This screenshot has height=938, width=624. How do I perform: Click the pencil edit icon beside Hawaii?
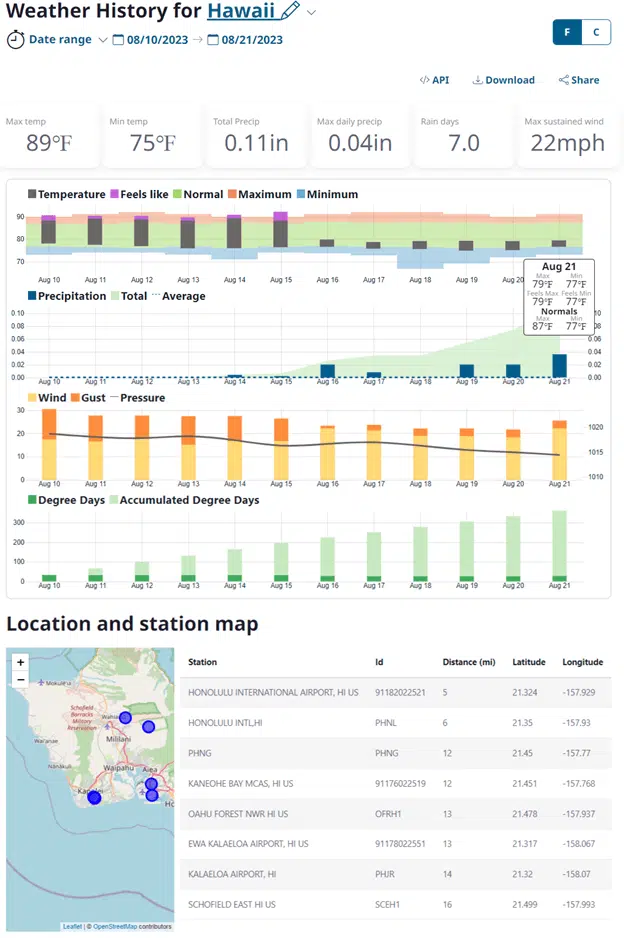click(290, 11)
